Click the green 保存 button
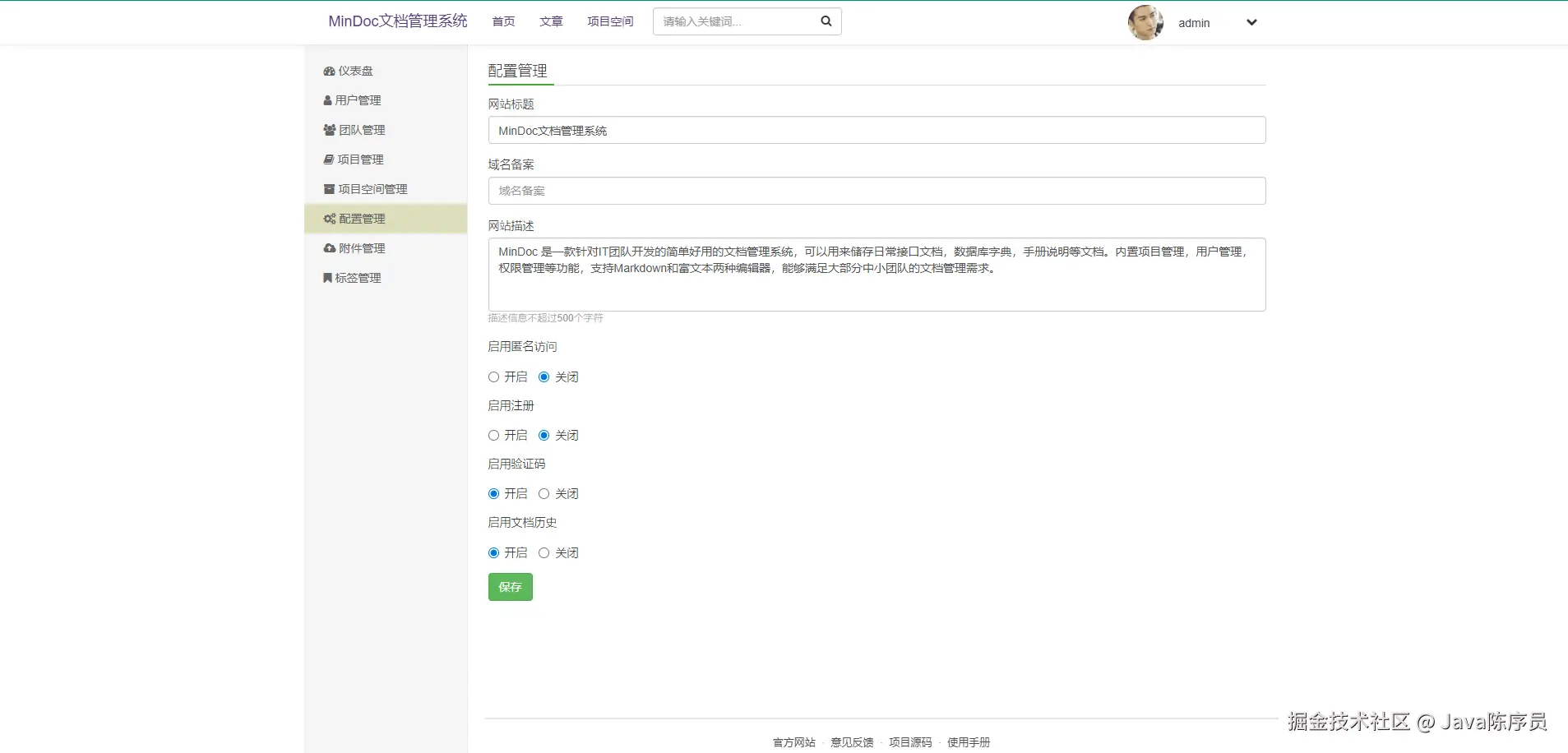1568x753 pixels. 511,587
